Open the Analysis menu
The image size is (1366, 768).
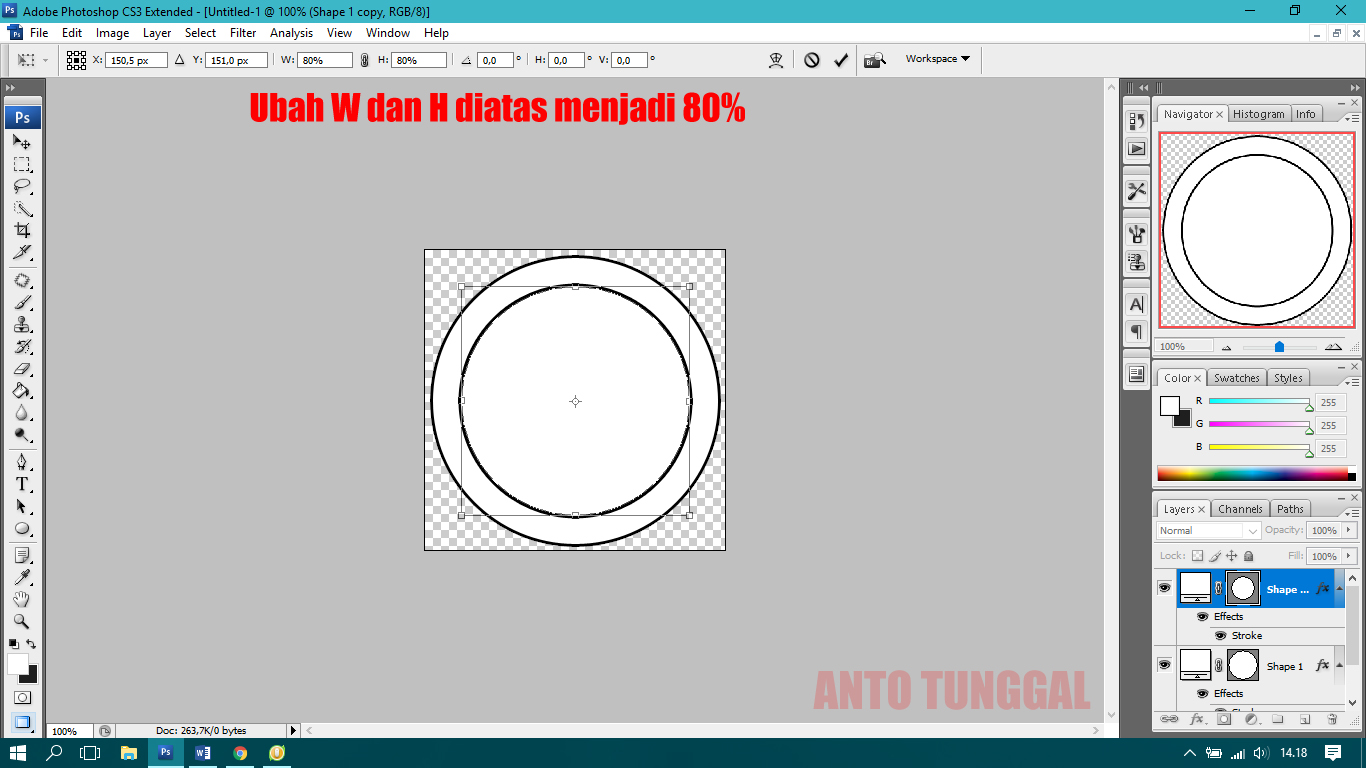(291, 33)
